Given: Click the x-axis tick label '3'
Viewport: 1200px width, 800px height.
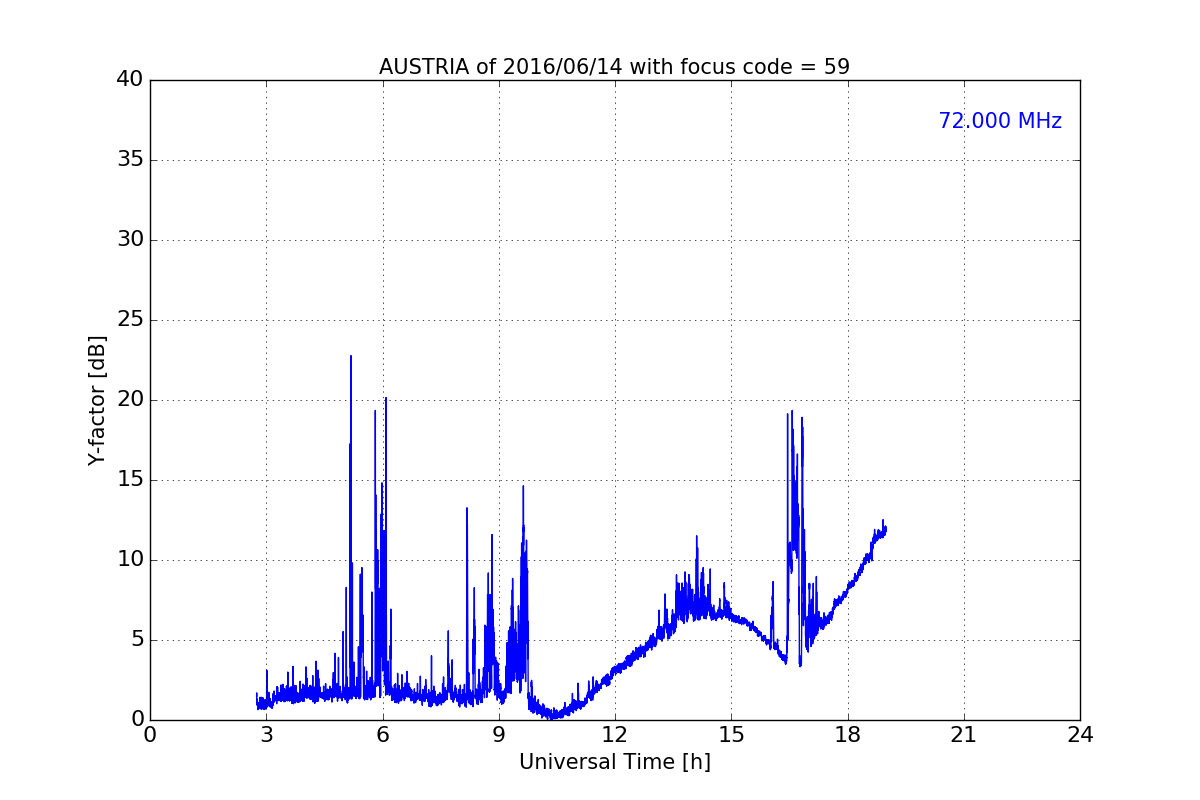Looking at the screenshot, I should [266, 735].
